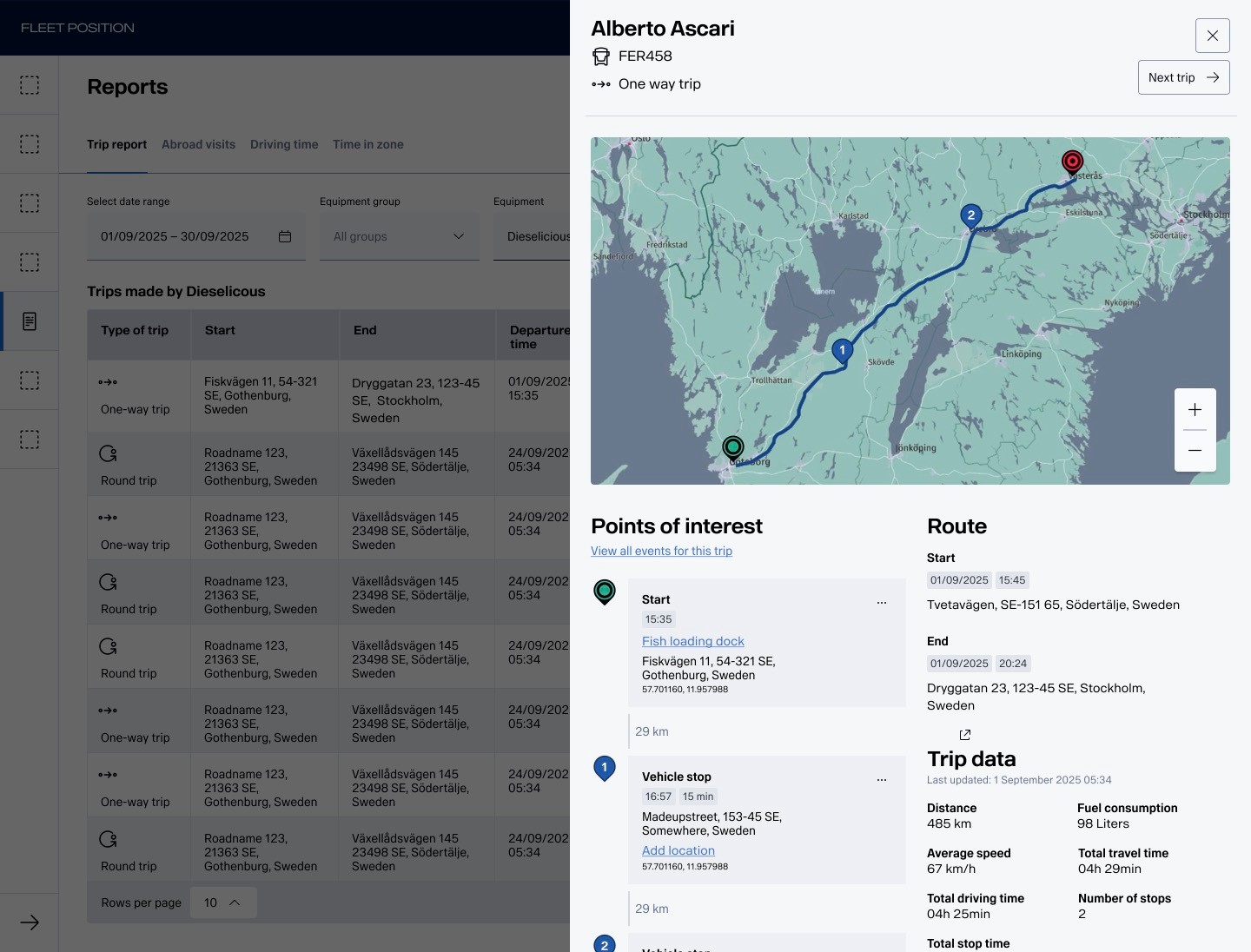This screenshot has height=952, width=1251.
Task: Open the Equipment dropdown showing Dieselicious
Action: point(532,236)
